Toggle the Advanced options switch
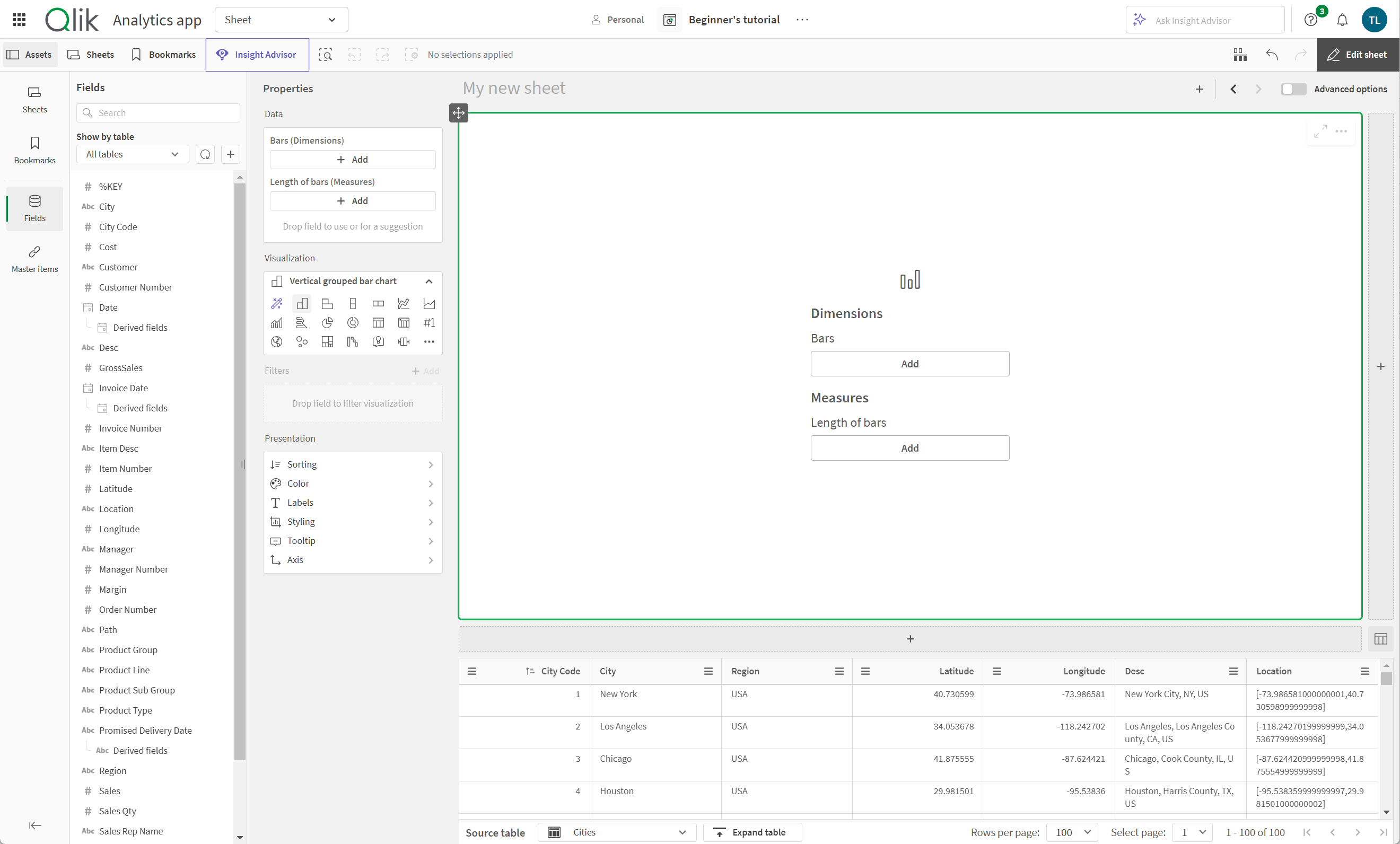The width and height of the screenshot is (1400, 844). click(x=1292, y=89)
